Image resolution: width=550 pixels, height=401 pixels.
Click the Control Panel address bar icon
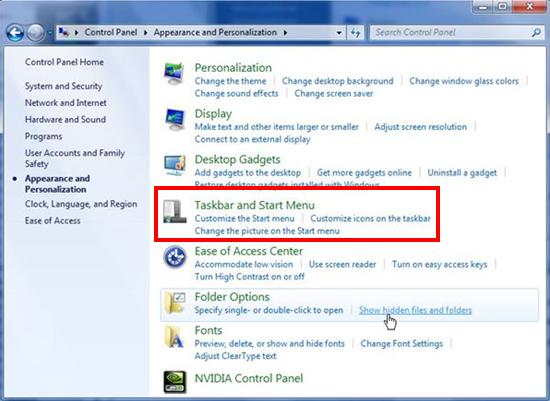[64, 32]
